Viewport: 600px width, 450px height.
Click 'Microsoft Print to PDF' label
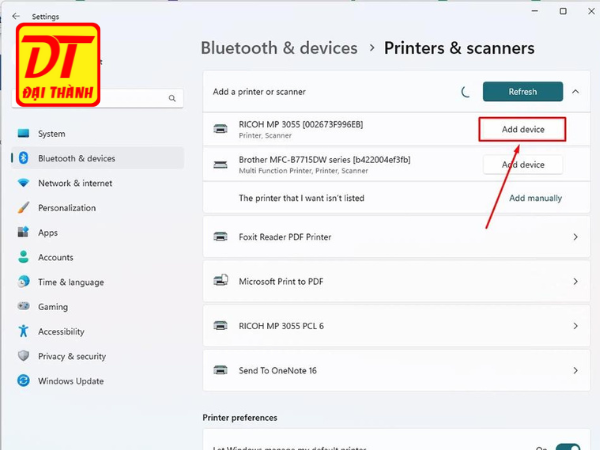point(281,282)
